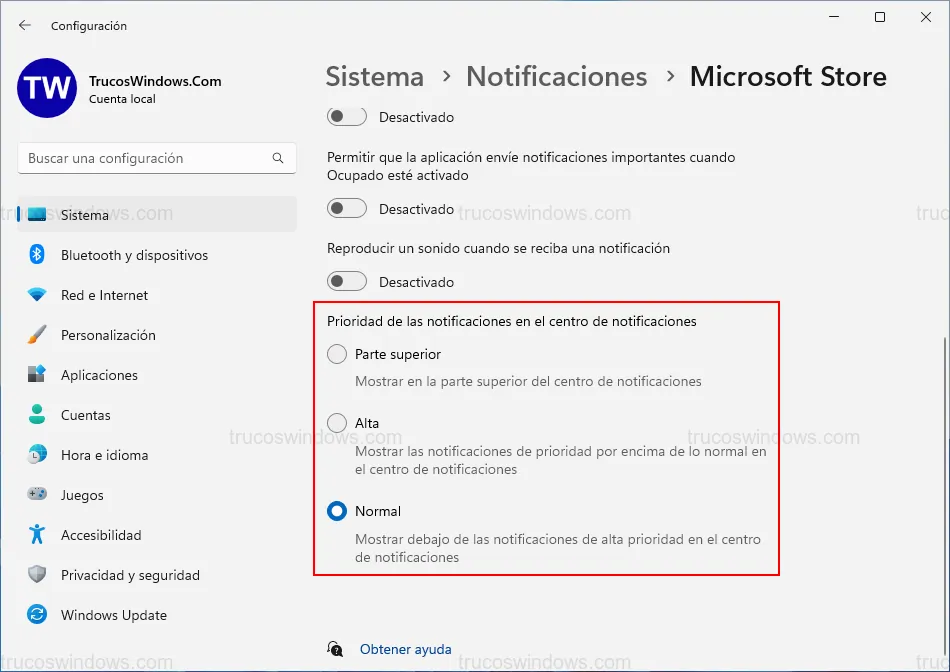Viewport: 950px width, 672px height.
Task: Select the Normal priority radio button
Action: coord(337,511)
